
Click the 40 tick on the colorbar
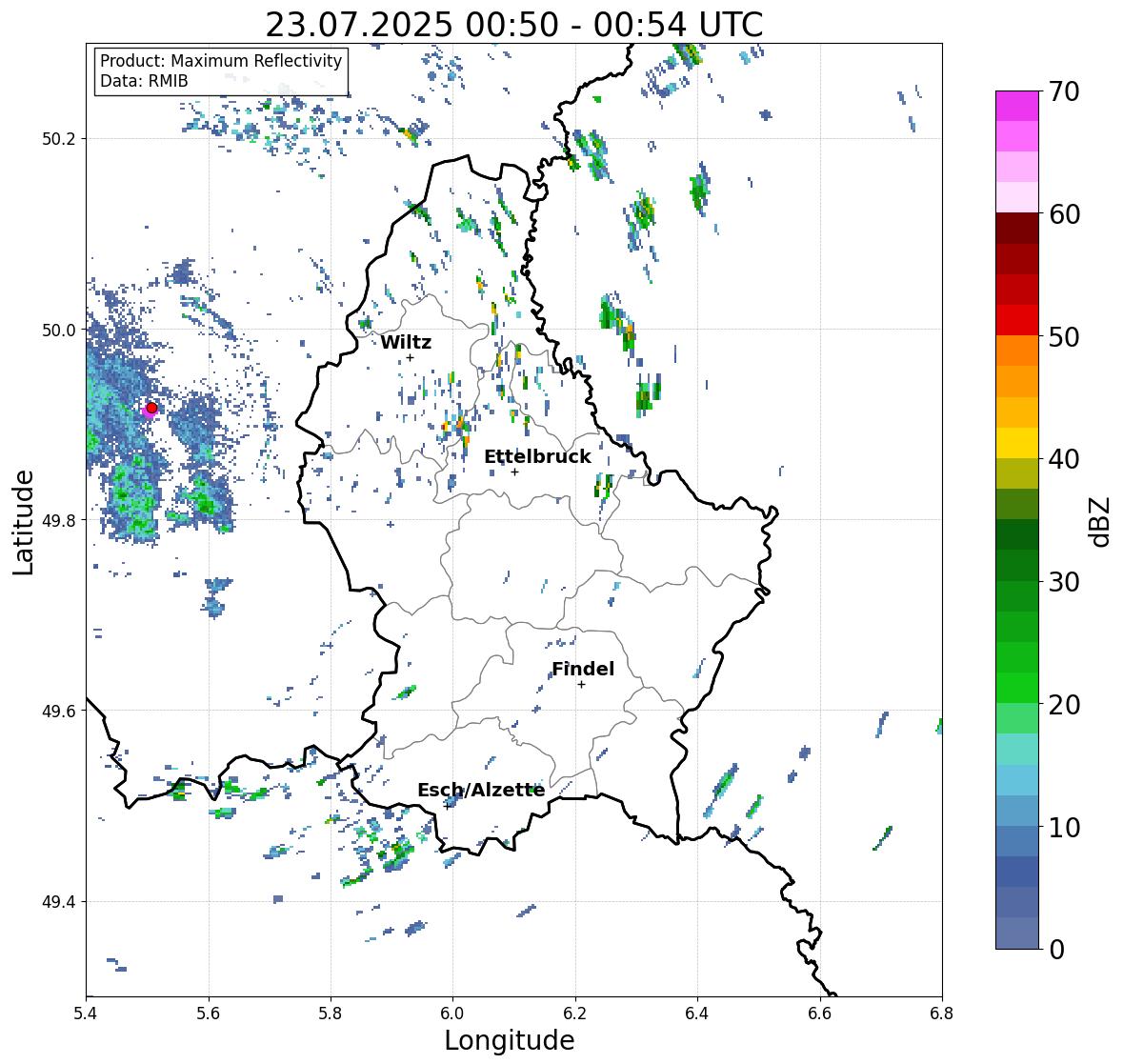pos(1064,459)
